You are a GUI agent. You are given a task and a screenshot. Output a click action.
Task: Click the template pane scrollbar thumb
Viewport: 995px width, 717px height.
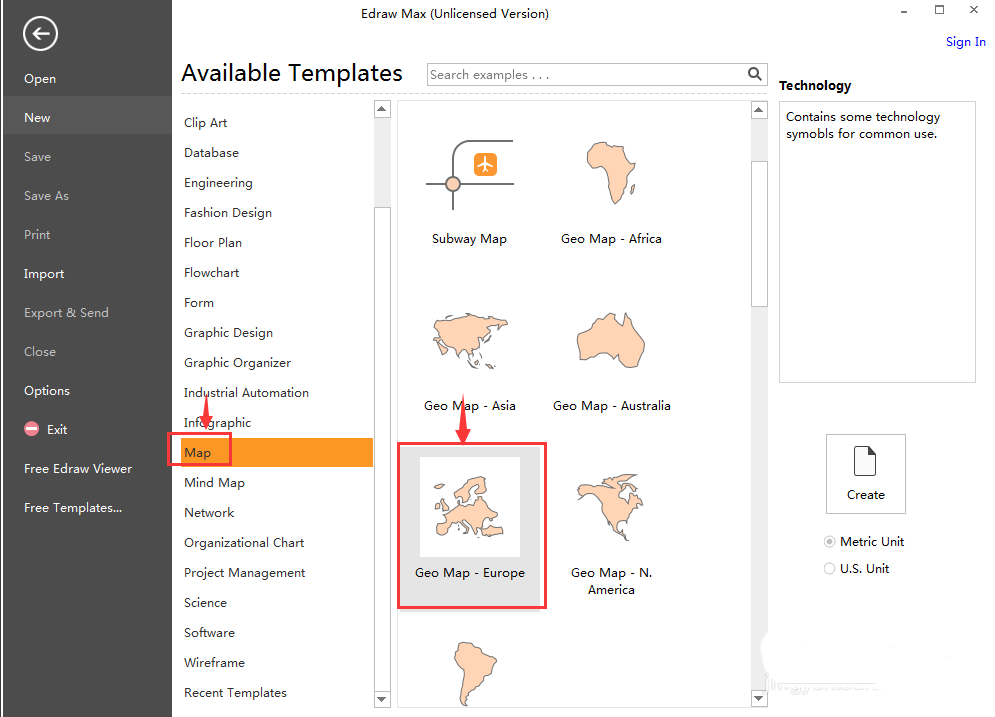coord(759,234)
